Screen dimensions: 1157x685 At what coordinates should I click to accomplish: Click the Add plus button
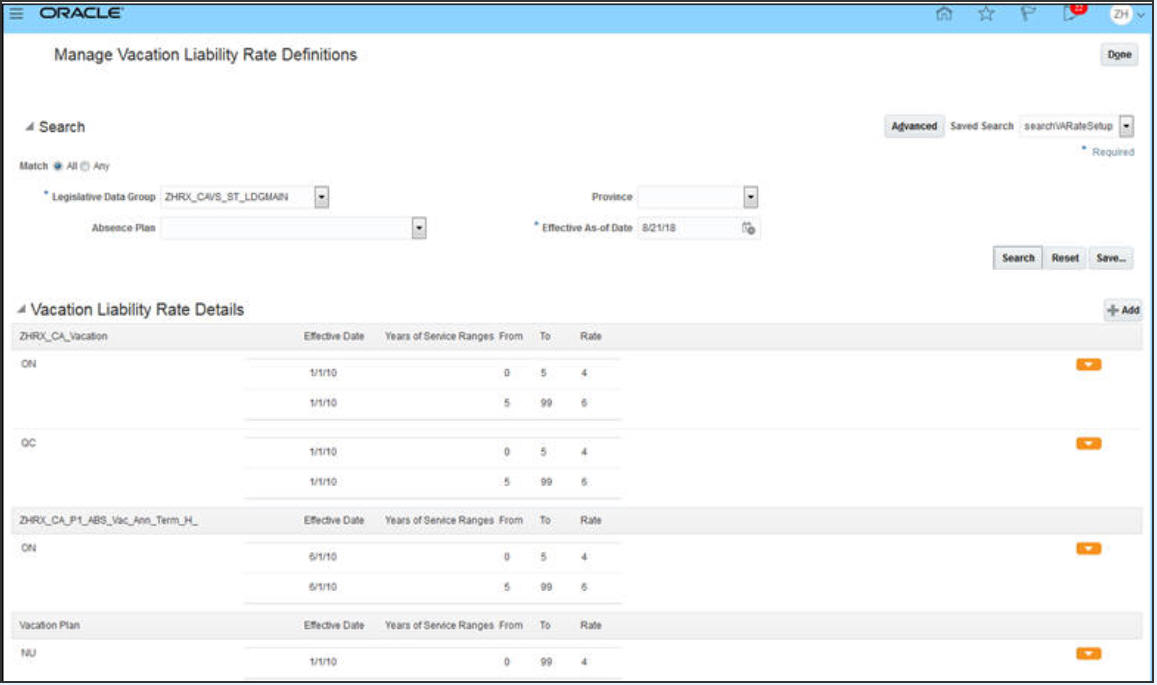[1123, 310]
